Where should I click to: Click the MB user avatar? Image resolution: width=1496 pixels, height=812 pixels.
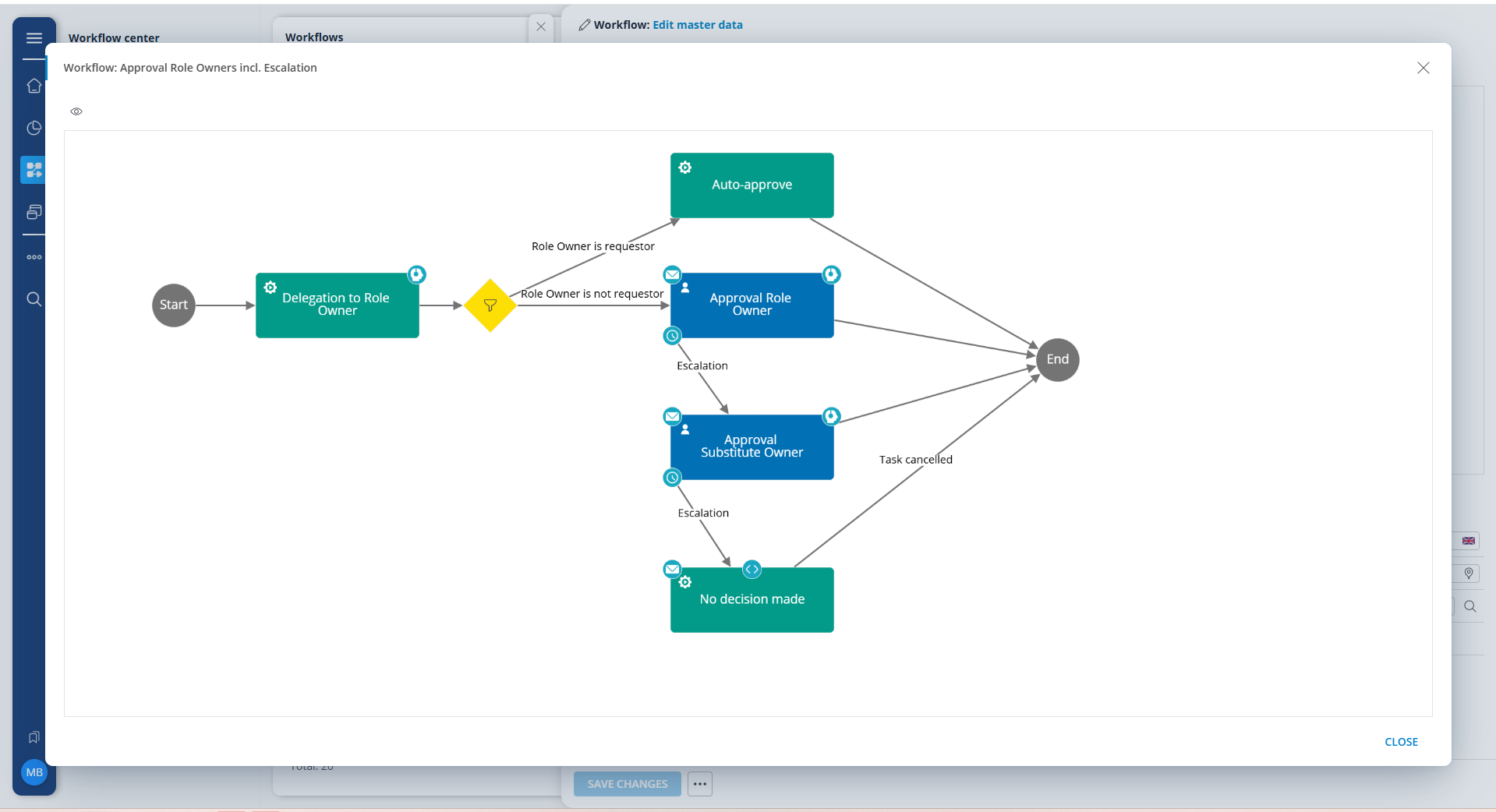34,772
